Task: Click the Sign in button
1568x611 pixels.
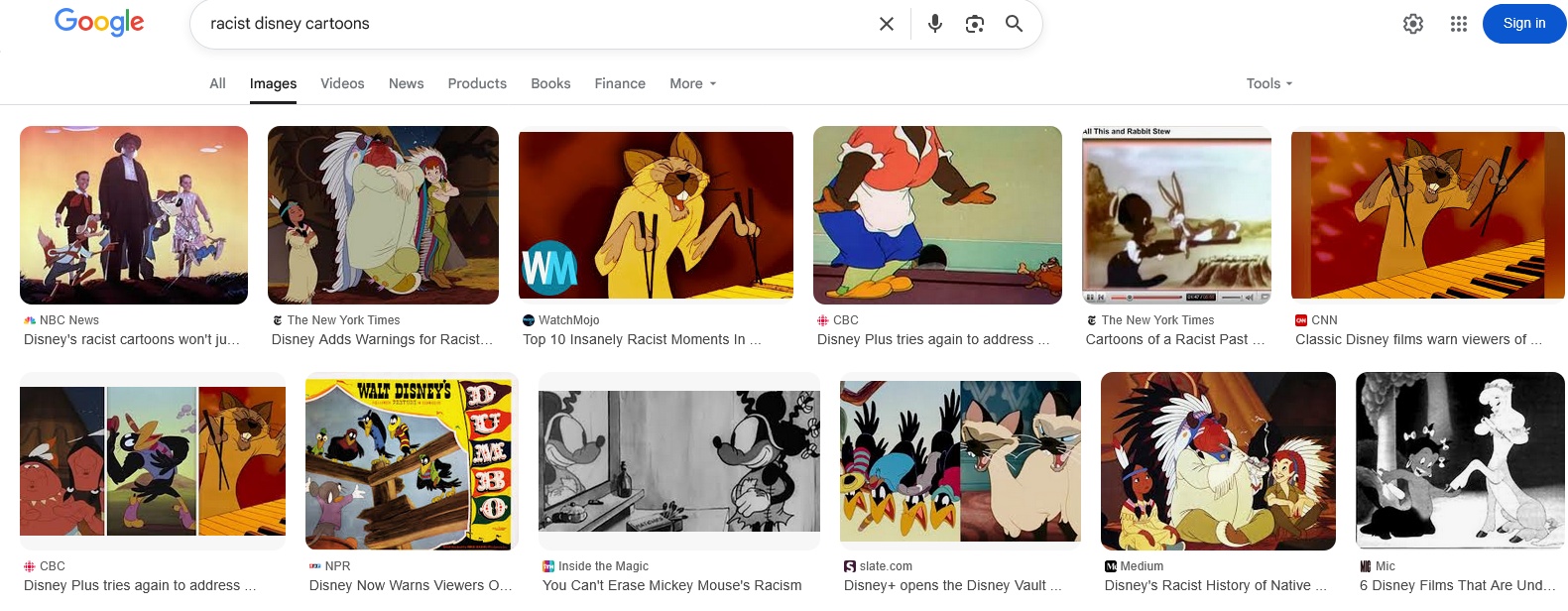Action: click(1524, 24)
